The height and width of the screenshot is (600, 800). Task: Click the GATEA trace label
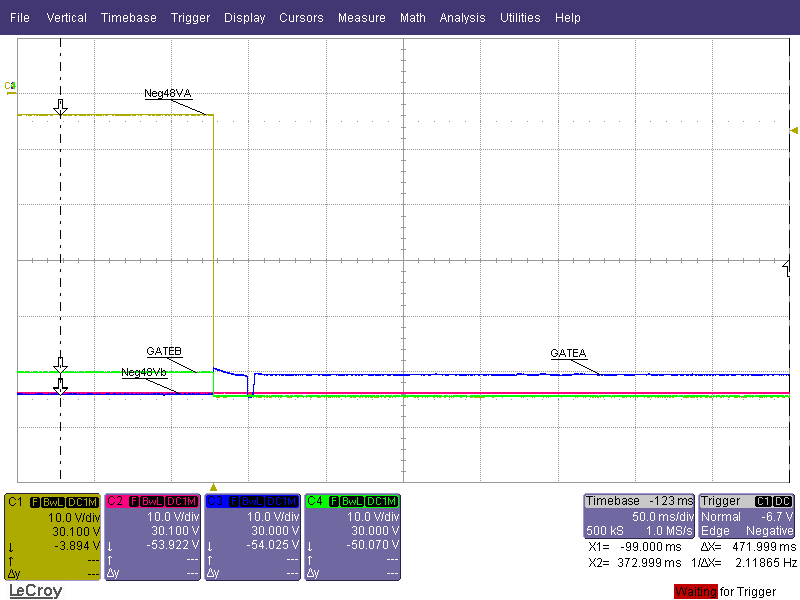click(567, 353)
